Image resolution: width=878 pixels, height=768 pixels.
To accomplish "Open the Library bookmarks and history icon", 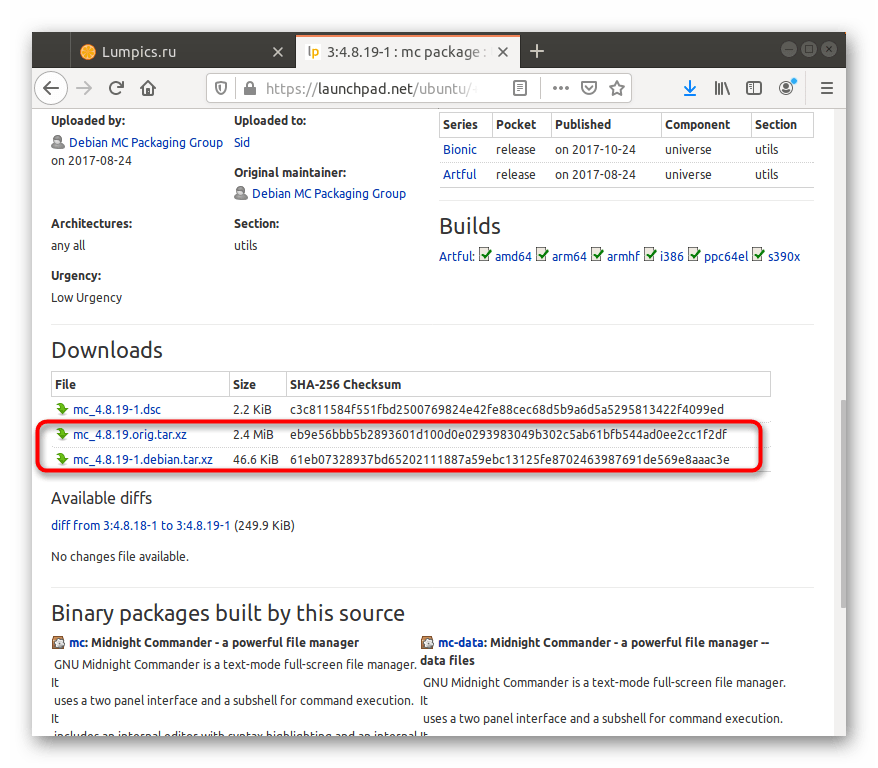I will 722,88.
